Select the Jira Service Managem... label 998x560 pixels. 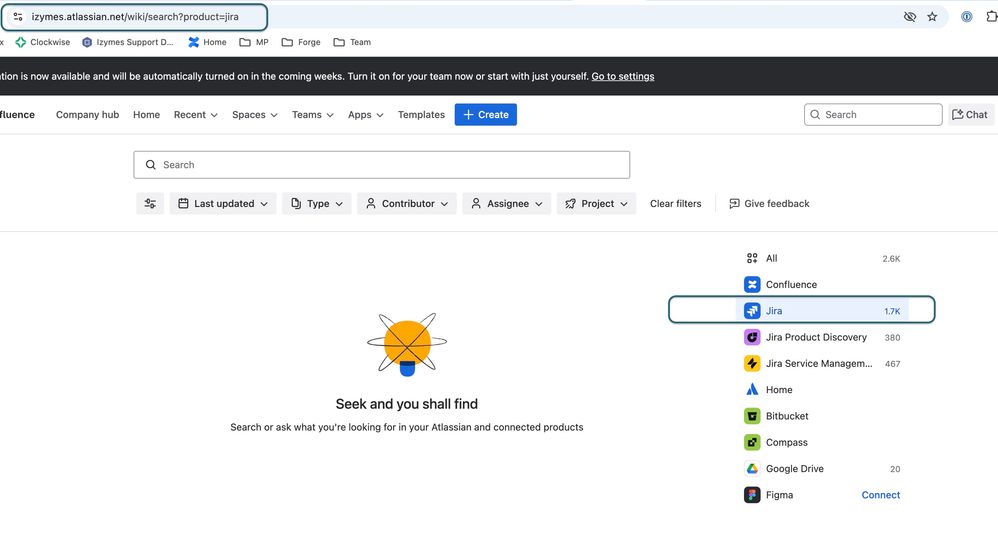click(819, 363)
